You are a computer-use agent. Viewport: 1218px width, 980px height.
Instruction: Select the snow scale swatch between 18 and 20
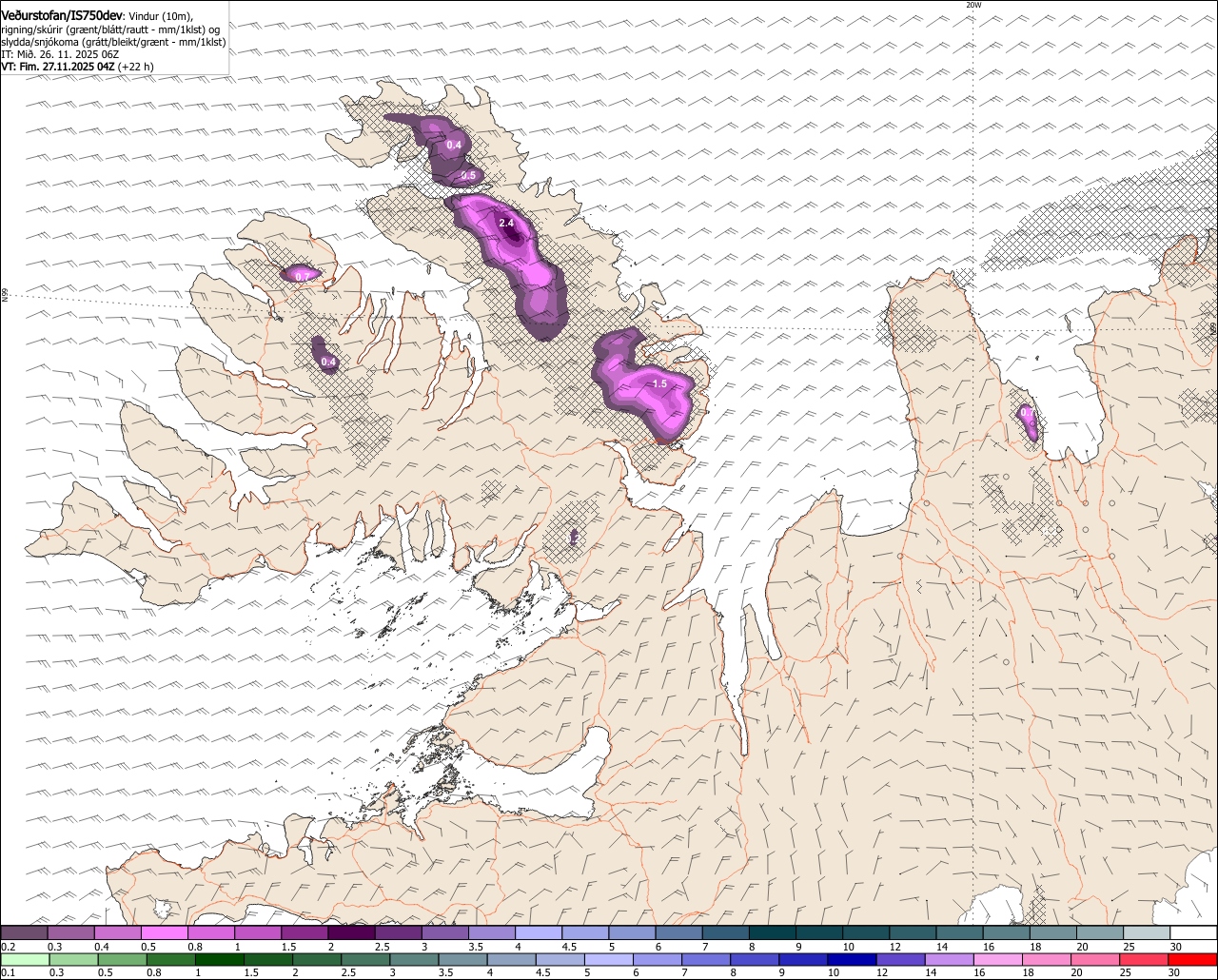click(x=1053, y=932)
